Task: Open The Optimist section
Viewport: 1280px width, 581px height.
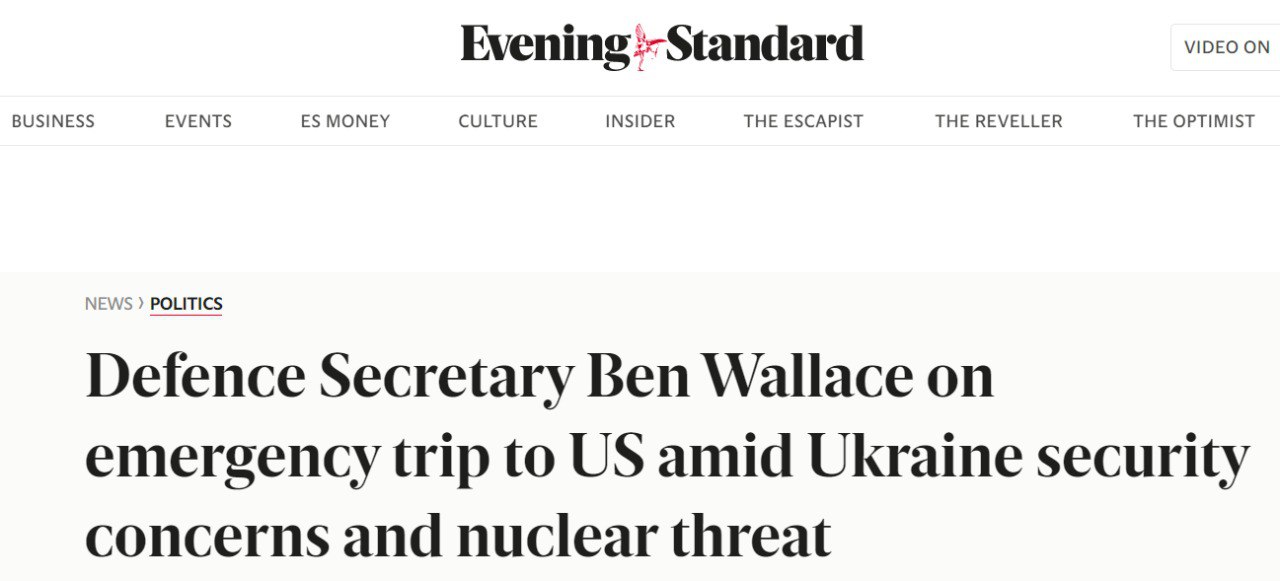Action: [1193, 121]
